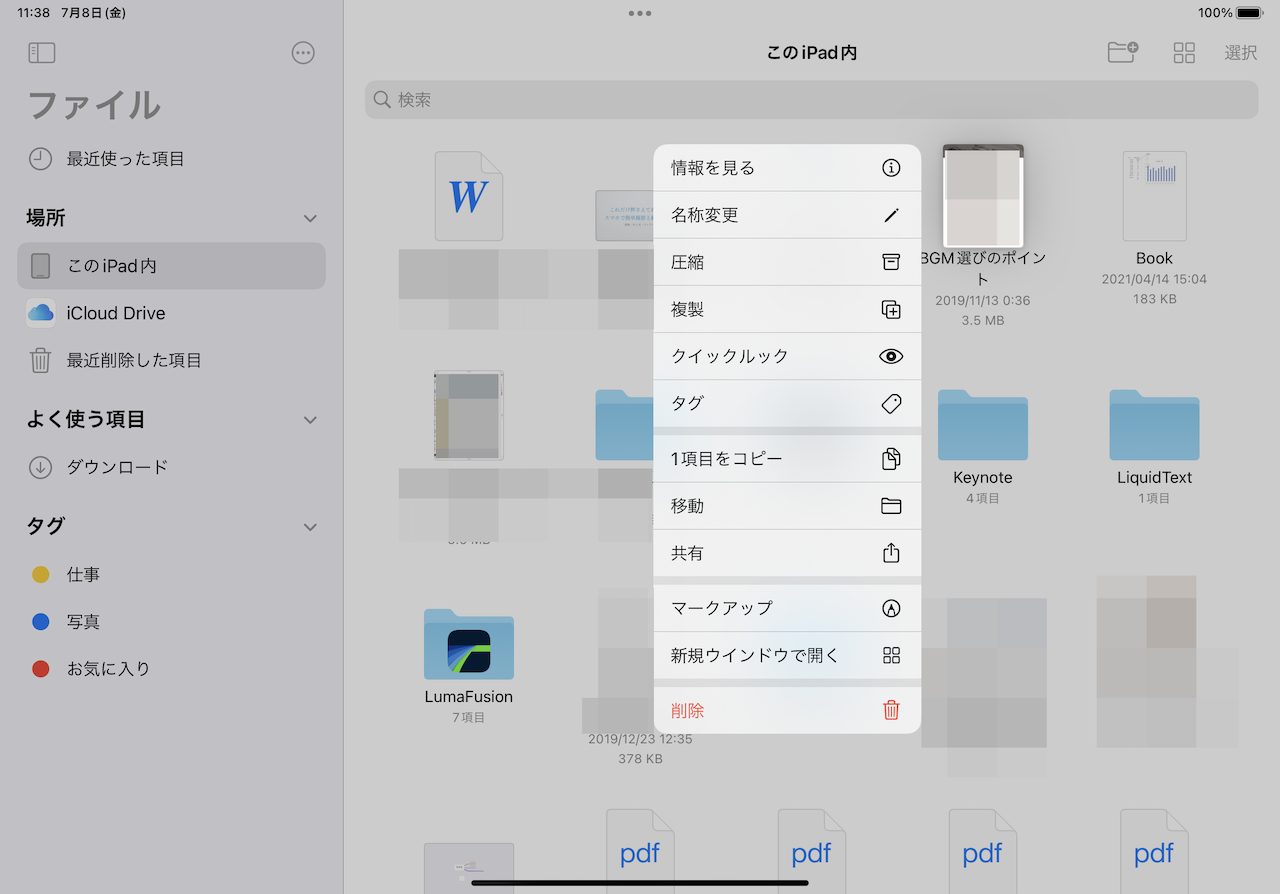Click the selected file preview thumbnail
The height and width of the screenshot is (894, 1280).
tap(983, 196)
